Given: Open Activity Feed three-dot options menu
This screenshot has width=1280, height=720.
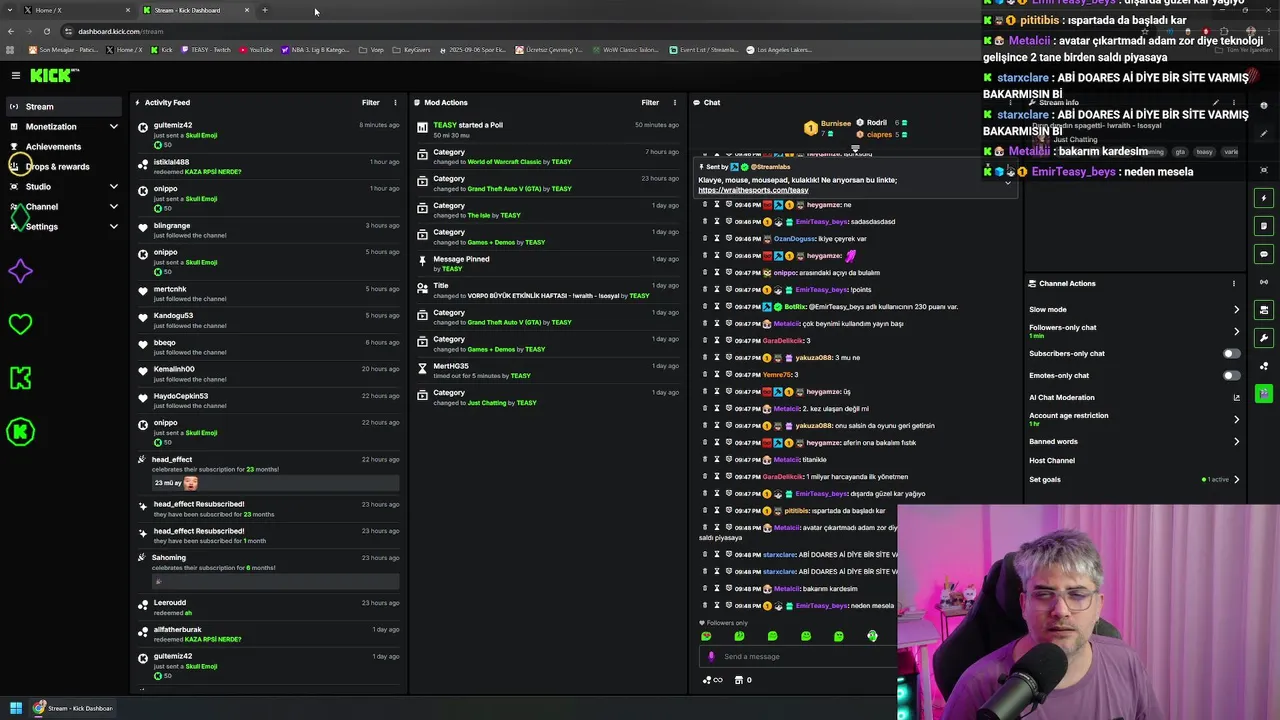Looking at the screenshot, I should click(395, 102).
